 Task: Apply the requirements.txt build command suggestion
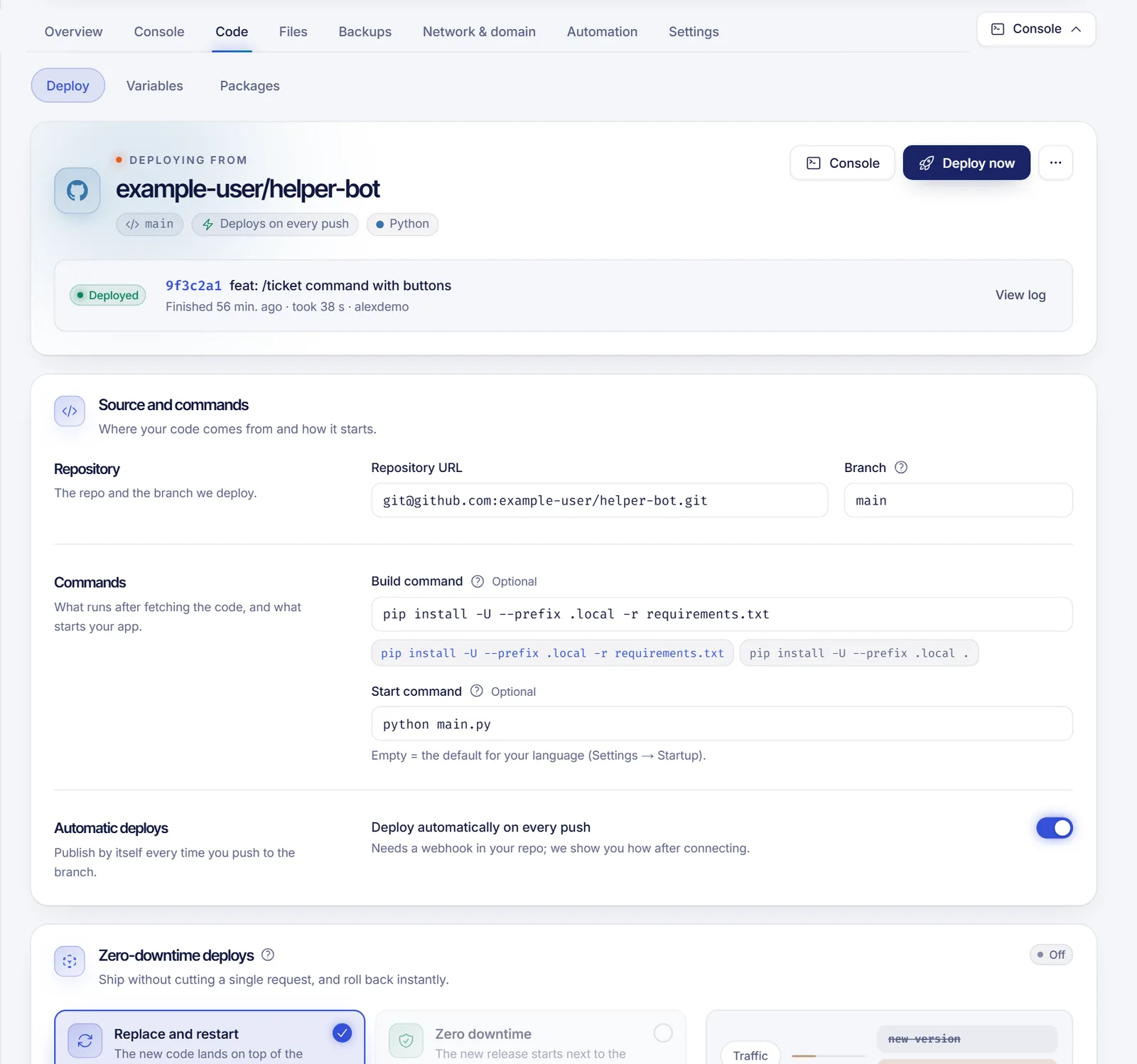[x=552, y=653]
